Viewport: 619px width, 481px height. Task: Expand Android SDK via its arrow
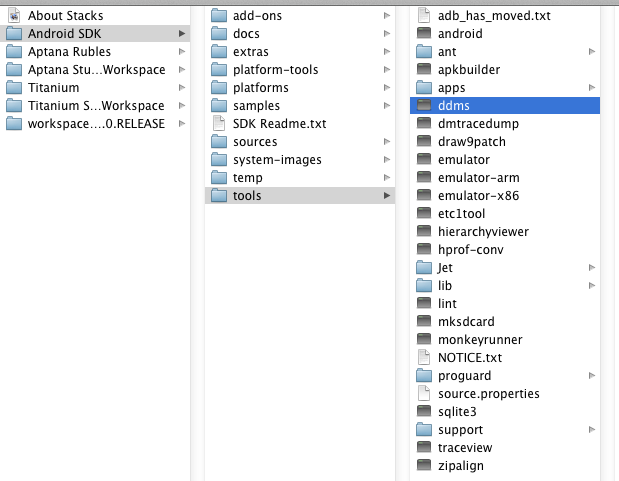[x=182, y=34]
